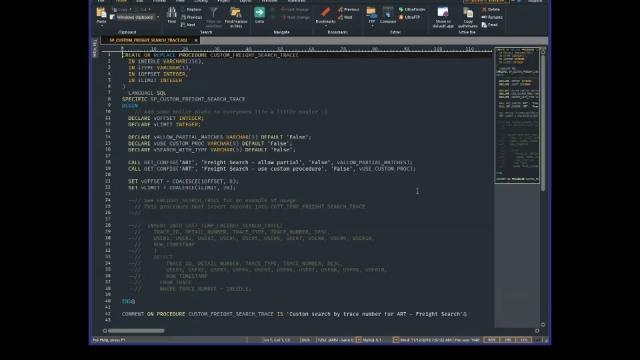Launch UltraFinder from the ribbon
The height and width of the screenshot is (360, 640).
412,9
